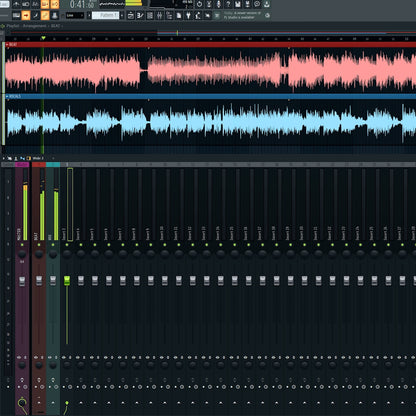Click the green Insert 3 volume fader

(67, 281)
